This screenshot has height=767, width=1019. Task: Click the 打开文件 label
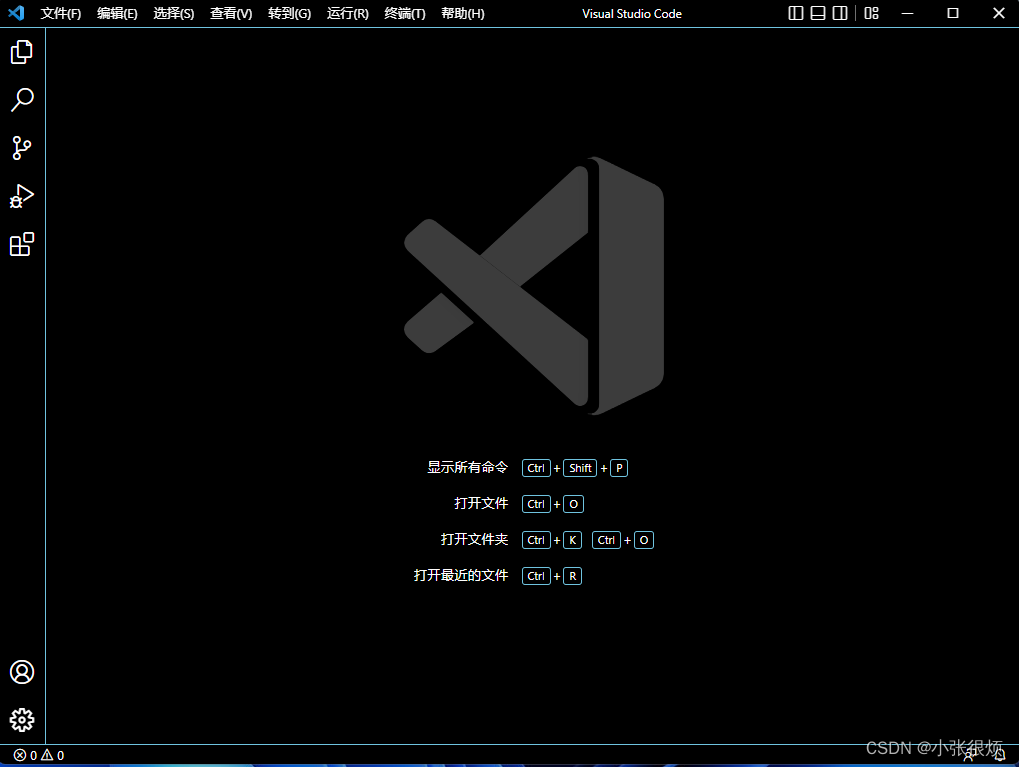(481, 504)
